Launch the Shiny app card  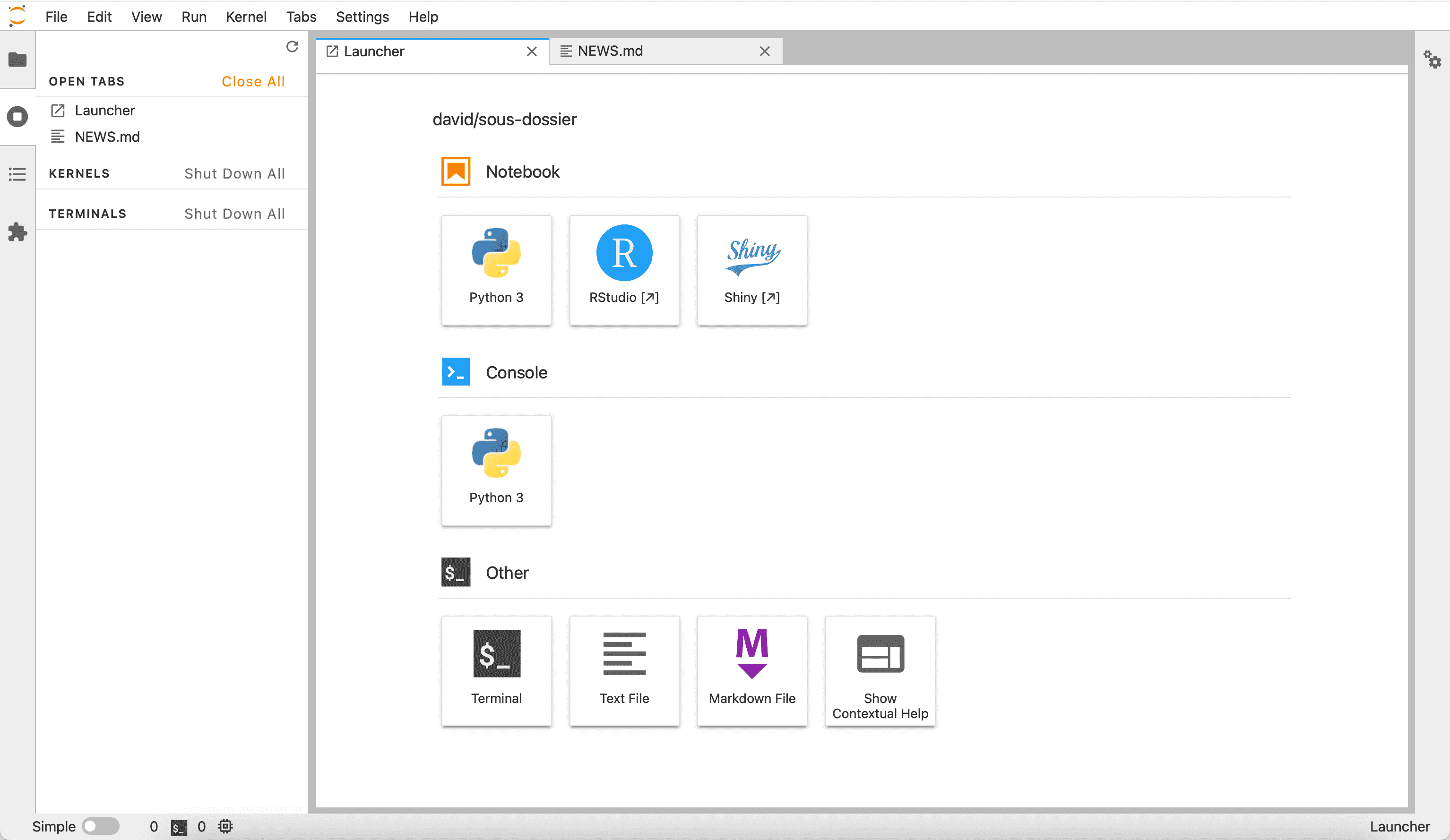point(751,270)
